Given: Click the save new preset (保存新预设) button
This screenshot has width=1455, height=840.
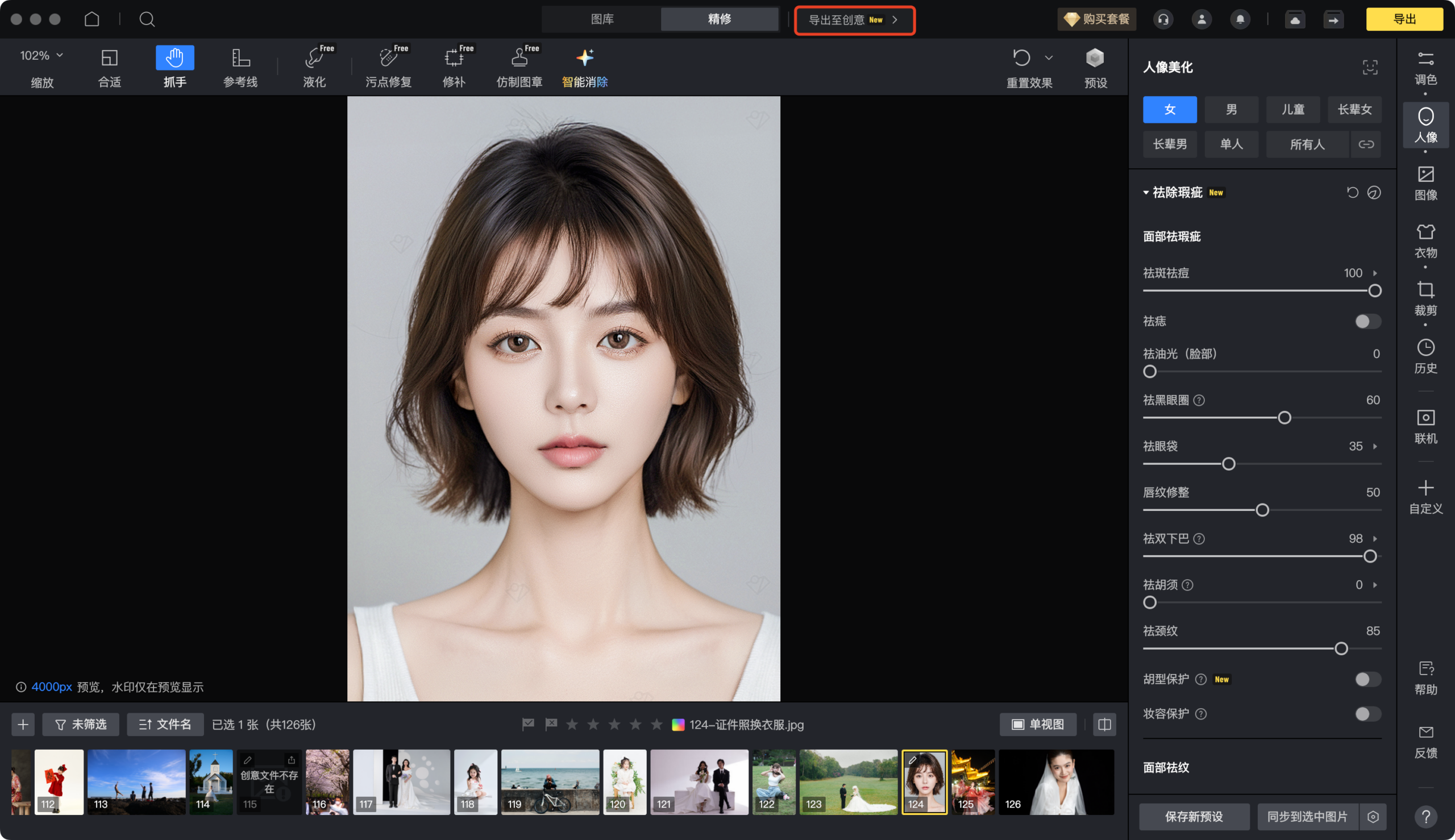Looking at the screenshot, I should (1194, 816).
